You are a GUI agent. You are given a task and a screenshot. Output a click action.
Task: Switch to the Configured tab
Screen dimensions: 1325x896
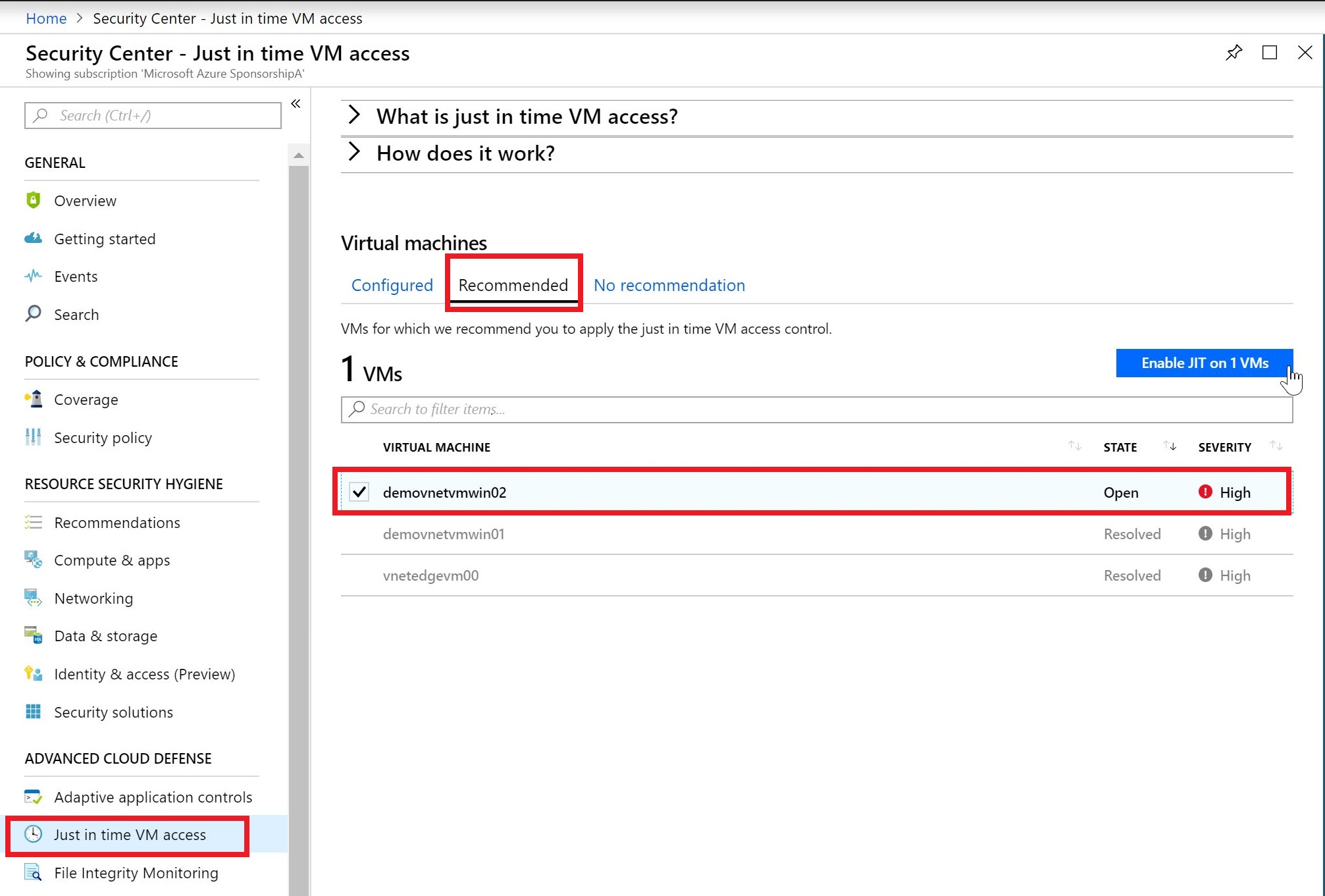pos(392,285)
